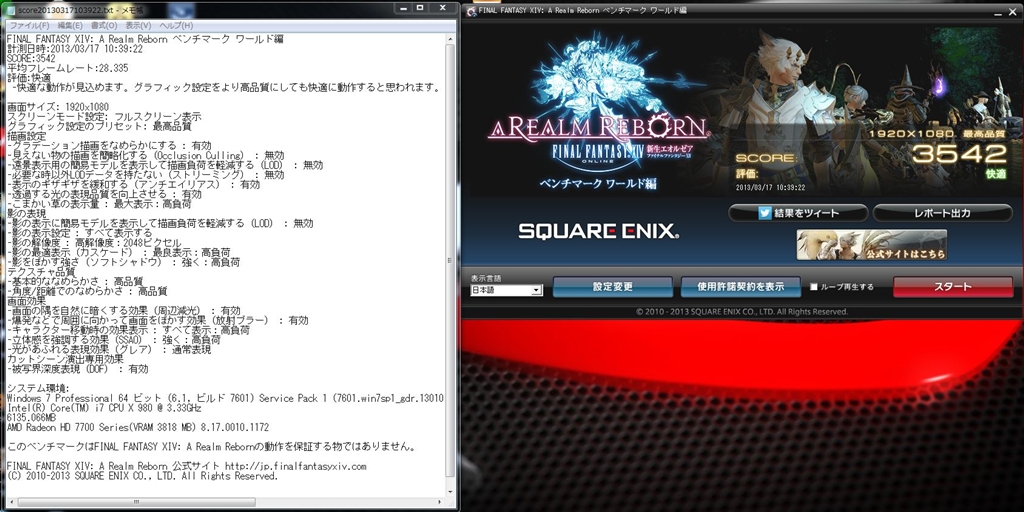This screenshot has height=512, width=1024.
Task: Minimize the benchmark window
Action: click(x=997, y=11)
